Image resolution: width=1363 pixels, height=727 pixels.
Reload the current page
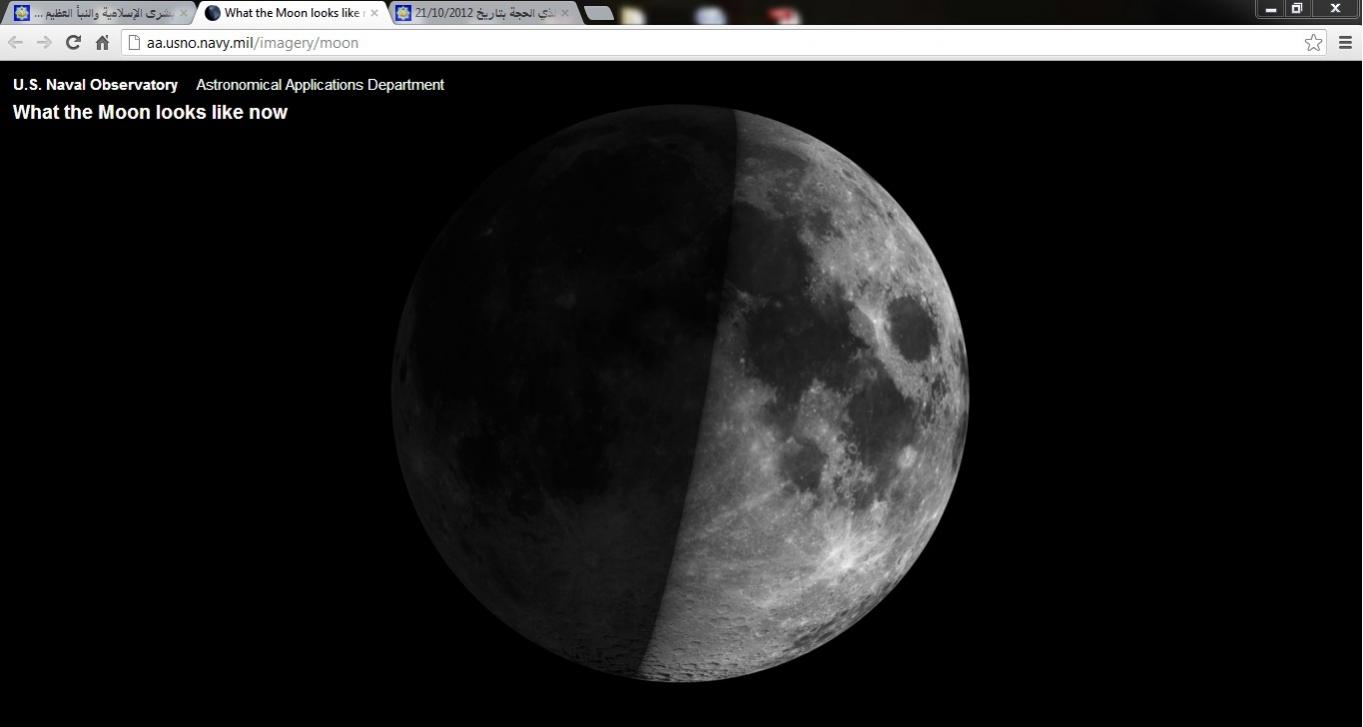[x=73, y=42]
